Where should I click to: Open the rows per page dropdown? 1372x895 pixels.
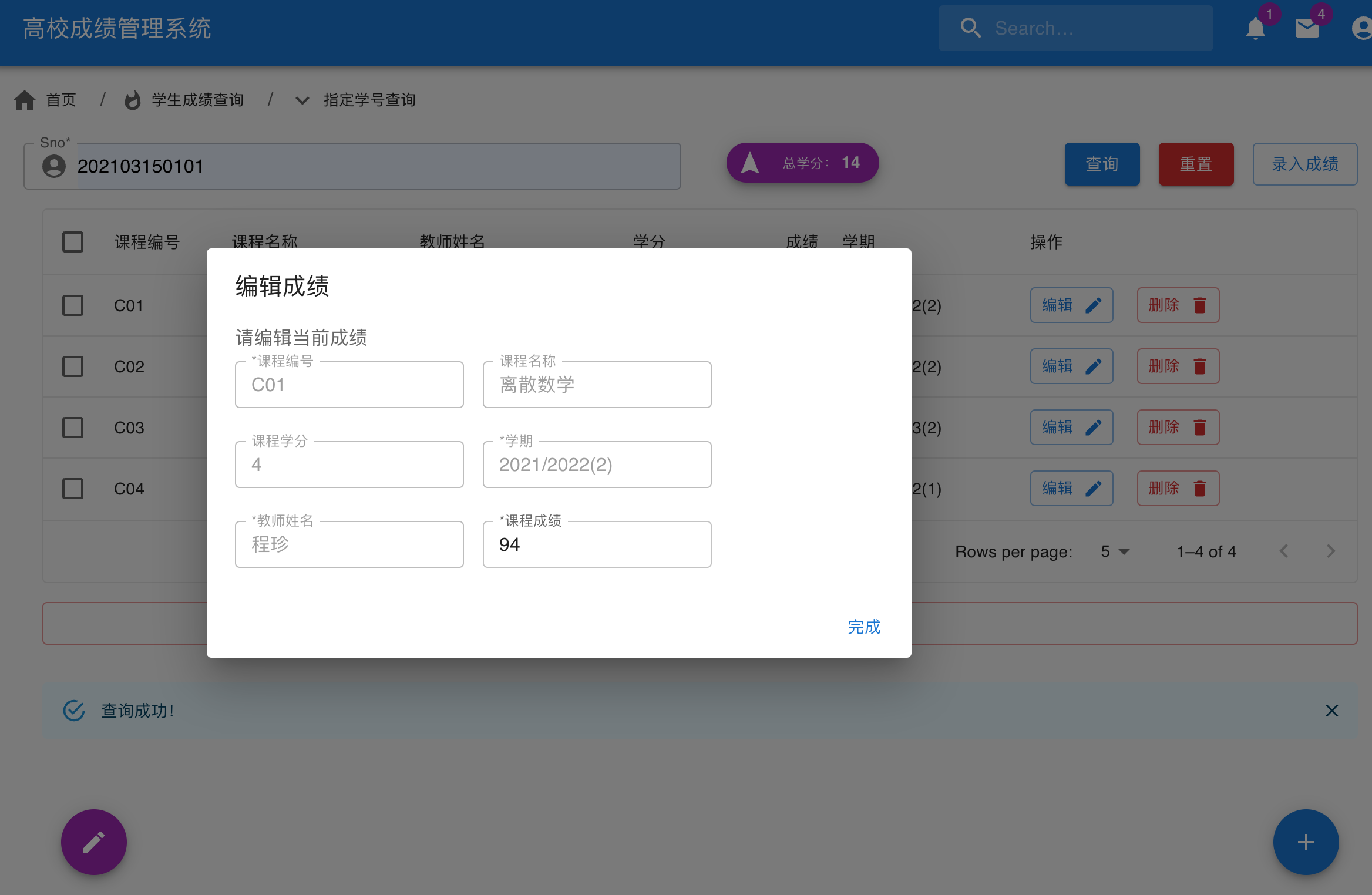tap(1114, 551)
